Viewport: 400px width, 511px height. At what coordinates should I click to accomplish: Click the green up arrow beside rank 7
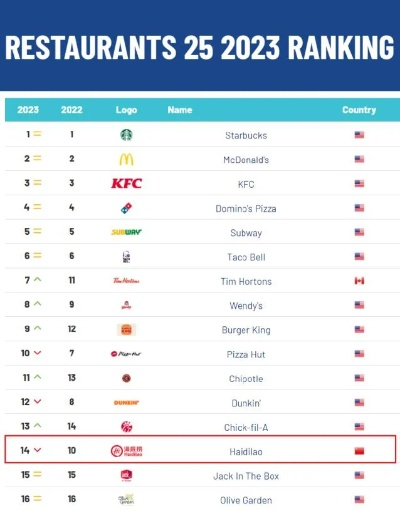point(38,280)
